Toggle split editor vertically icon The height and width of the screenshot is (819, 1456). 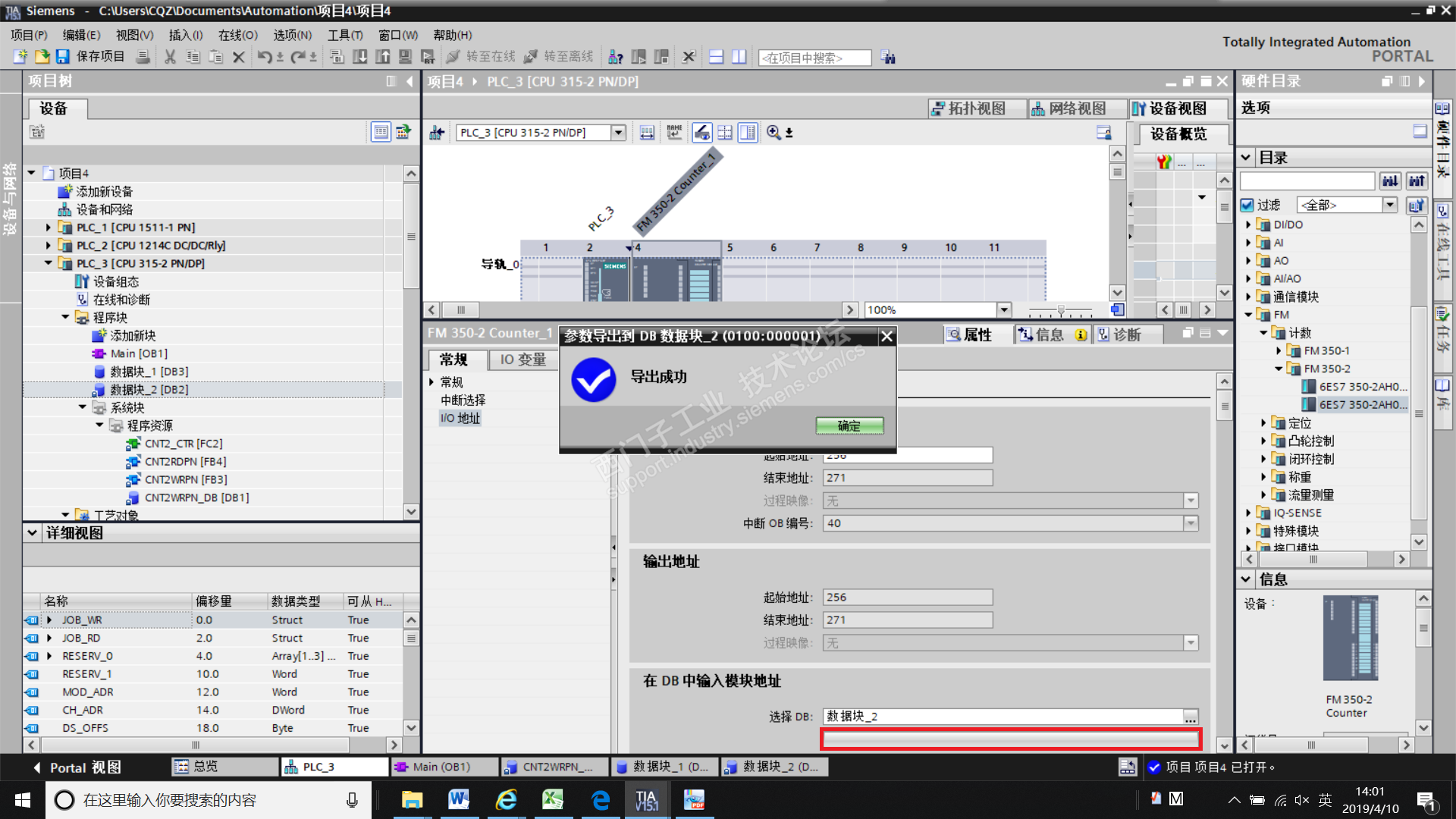739,57
